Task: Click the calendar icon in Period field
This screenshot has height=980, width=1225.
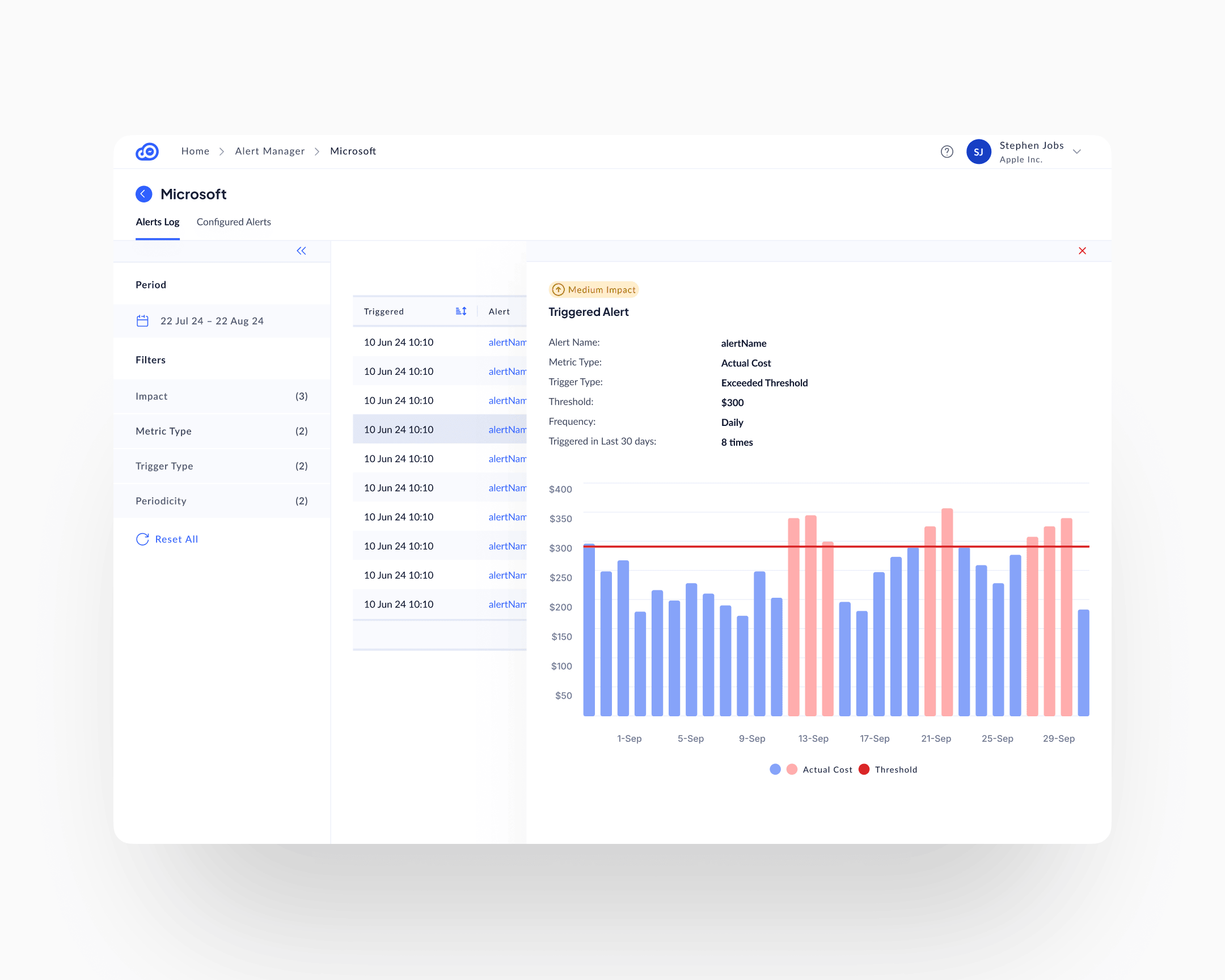Action: tap(142, 321)
